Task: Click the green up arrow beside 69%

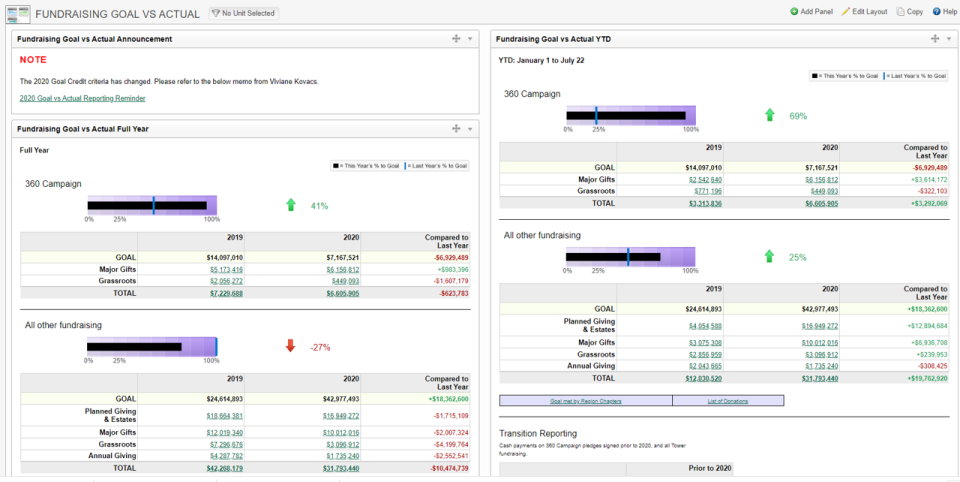Action: click(x=770, y=115)
